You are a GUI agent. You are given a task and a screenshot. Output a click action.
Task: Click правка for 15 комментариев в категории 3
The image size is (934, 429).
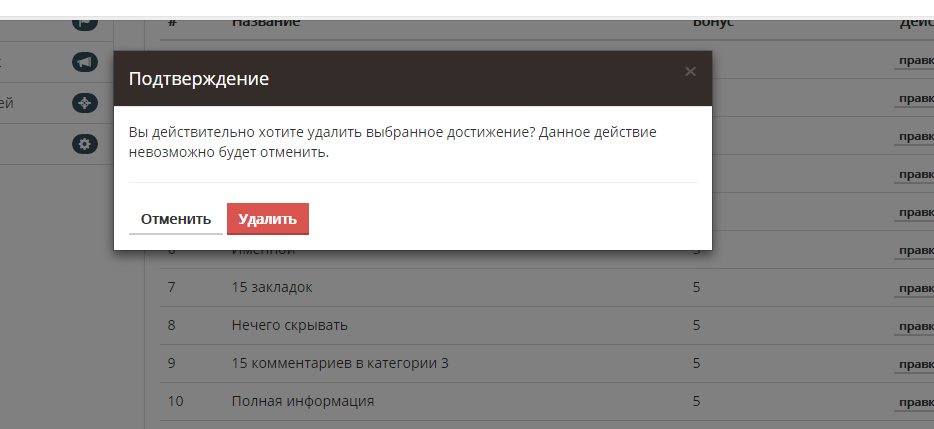[x=916, y=364]
